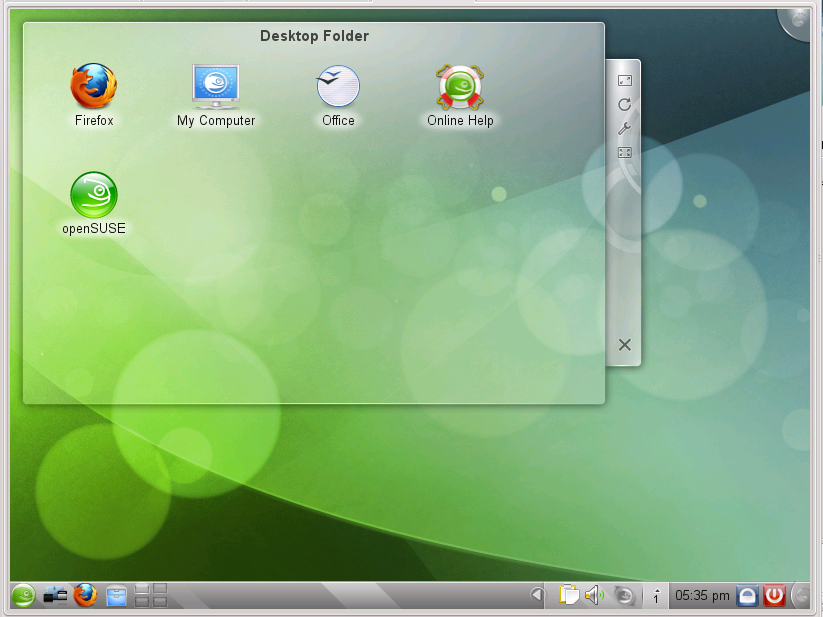Open the volume mixer speaker icon
This screenshot has width=823, height=617.
tap(594, 595)
